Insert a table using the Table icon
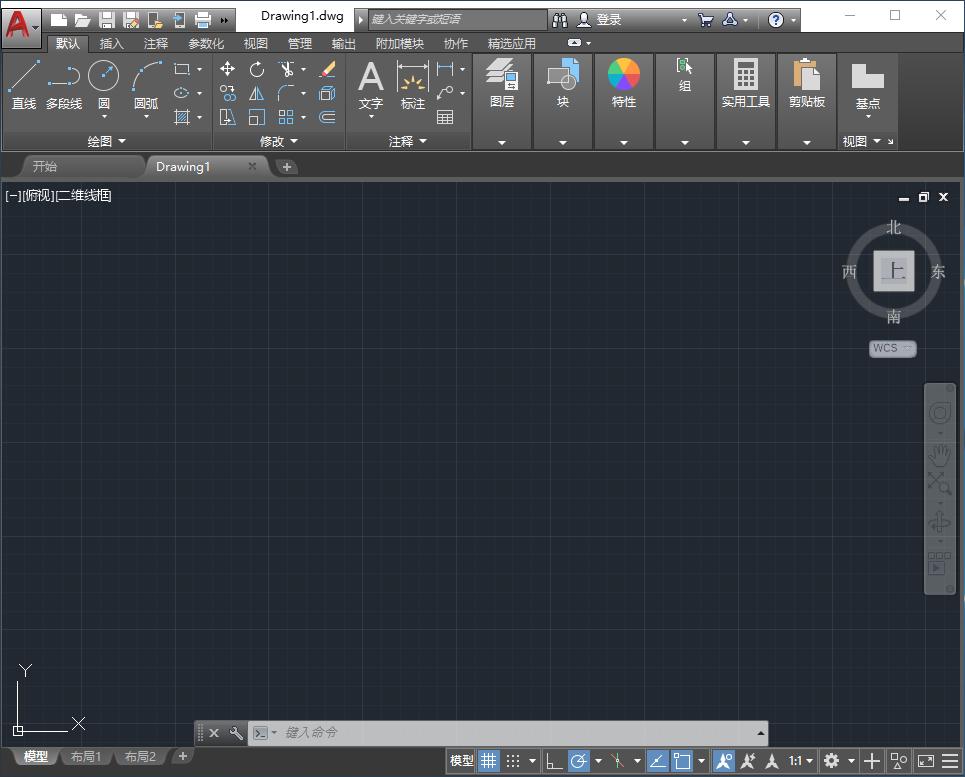Image resolution: width=965 pixels, height=777 pixels. (x=445, y=117)
